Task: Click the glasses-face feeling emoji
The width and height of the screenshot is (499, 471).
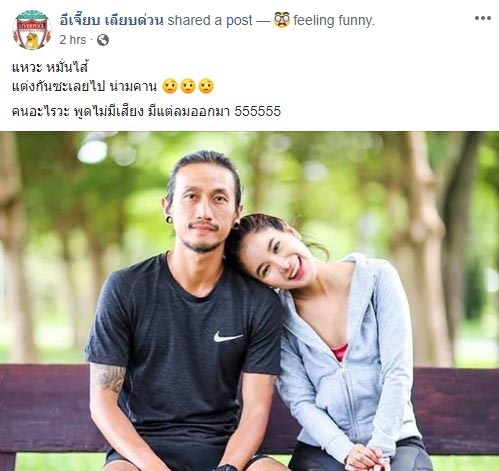Action: point(282,20)
